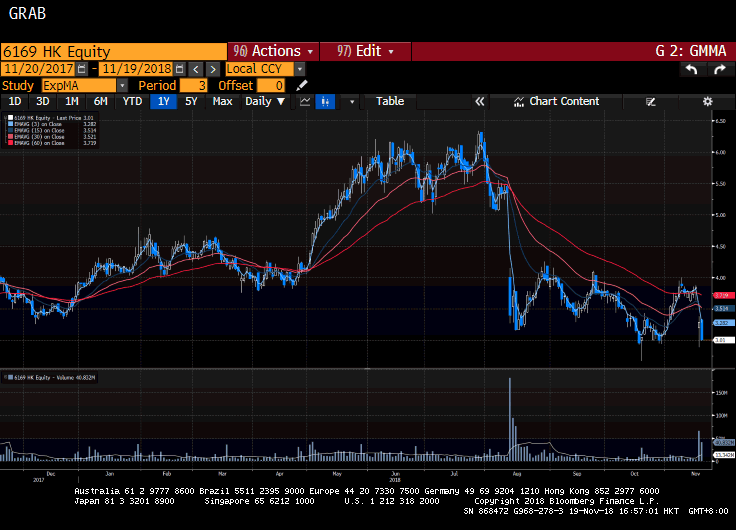This screenshot has width=736, height=530.
Task: Expand the ExpMA study dropdown arrow
Action: click(x=122, y=85)
